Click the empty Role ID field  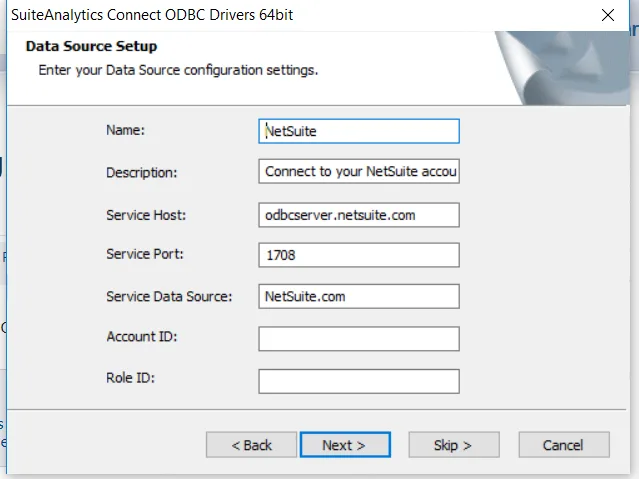click(x=358, y=381)
